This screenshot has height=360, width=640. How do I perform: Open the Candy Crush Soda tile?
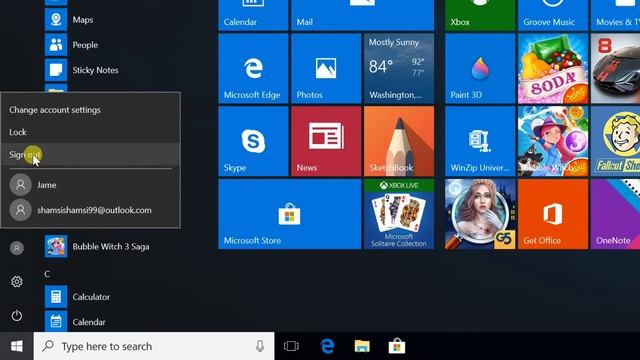553,68
